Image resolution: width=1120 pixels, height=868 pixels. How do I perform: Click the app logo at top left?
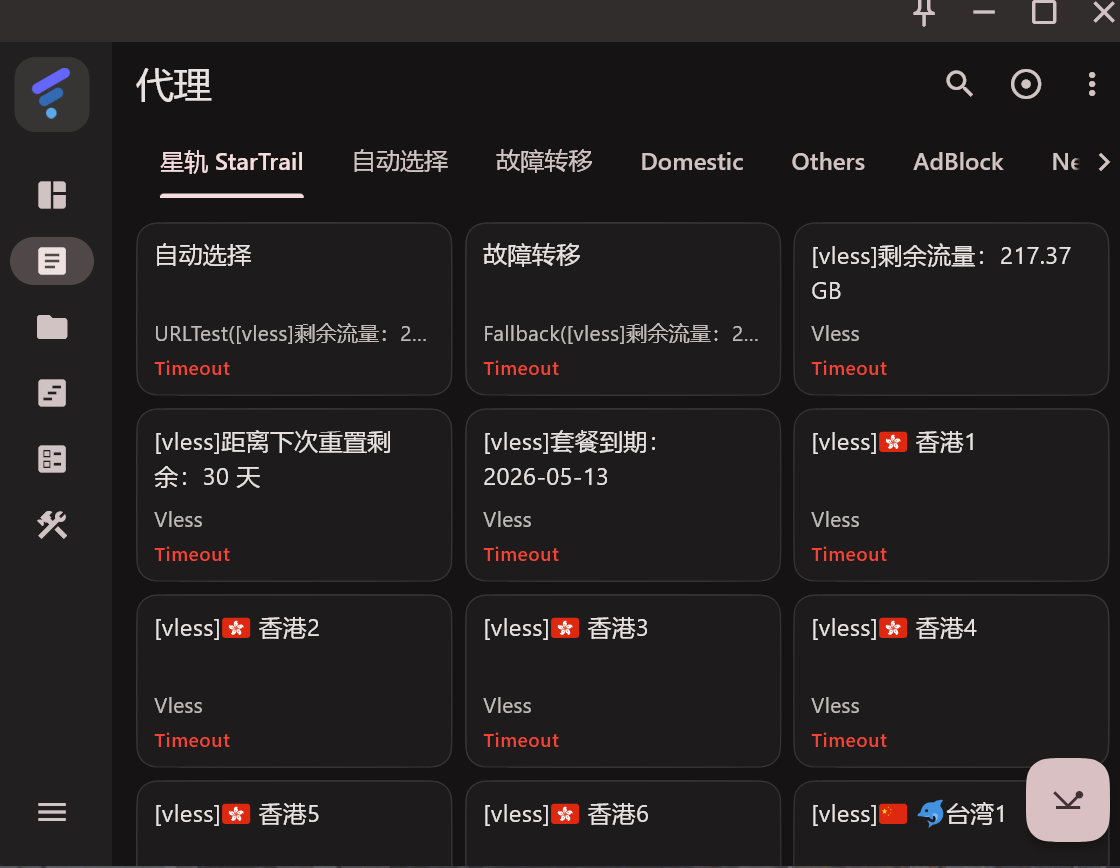tap(52, 94)
